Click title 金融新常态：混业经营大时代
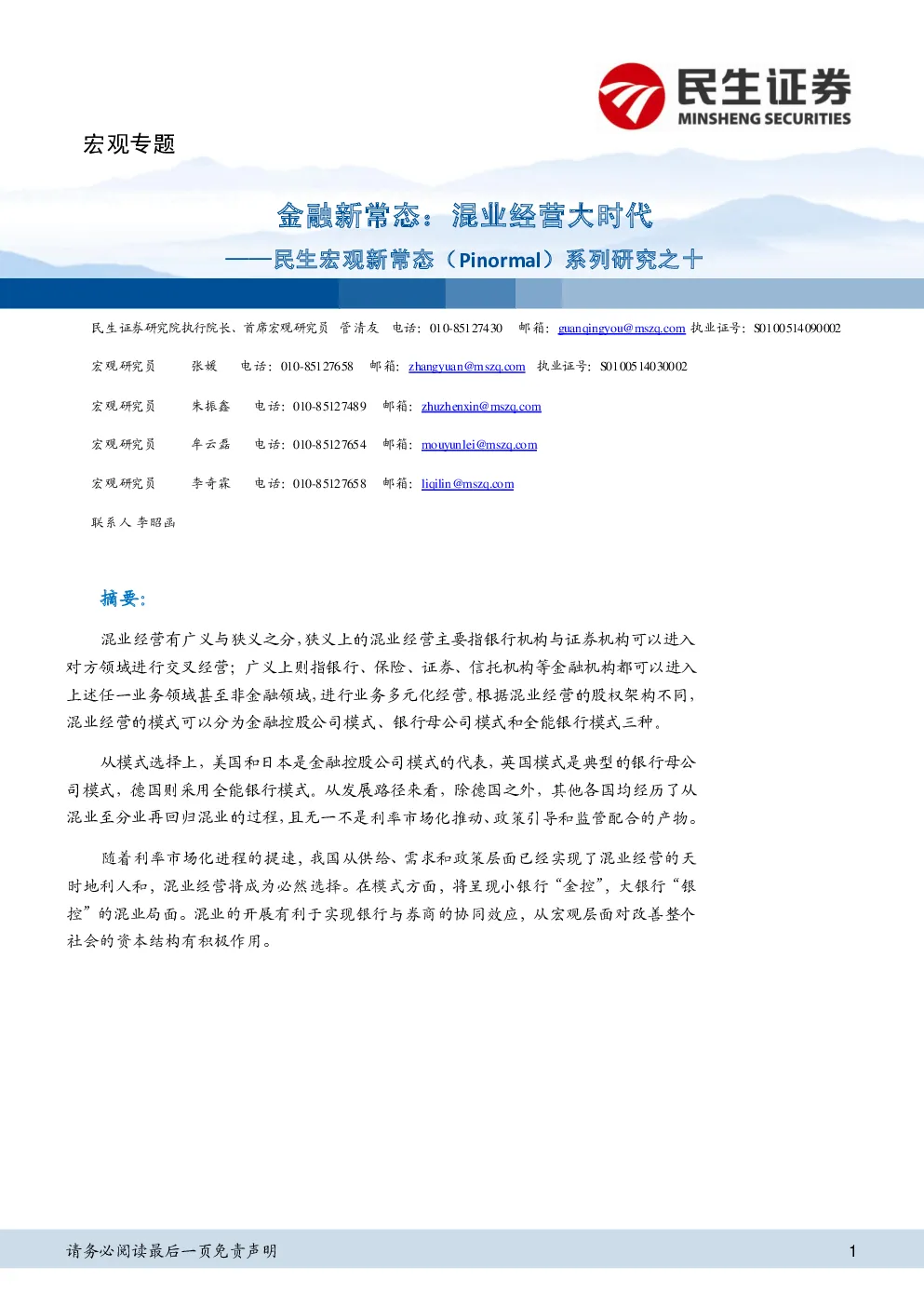The width and height of the screenshot is (924, 1307). [x=464, y=216]
